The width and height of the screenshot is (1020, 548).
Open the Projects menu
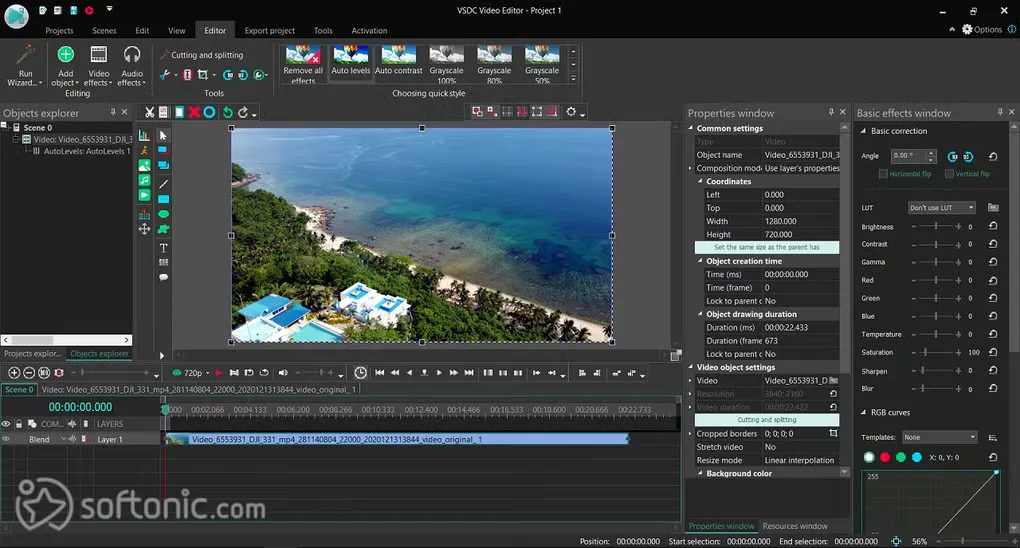[59, 31]
